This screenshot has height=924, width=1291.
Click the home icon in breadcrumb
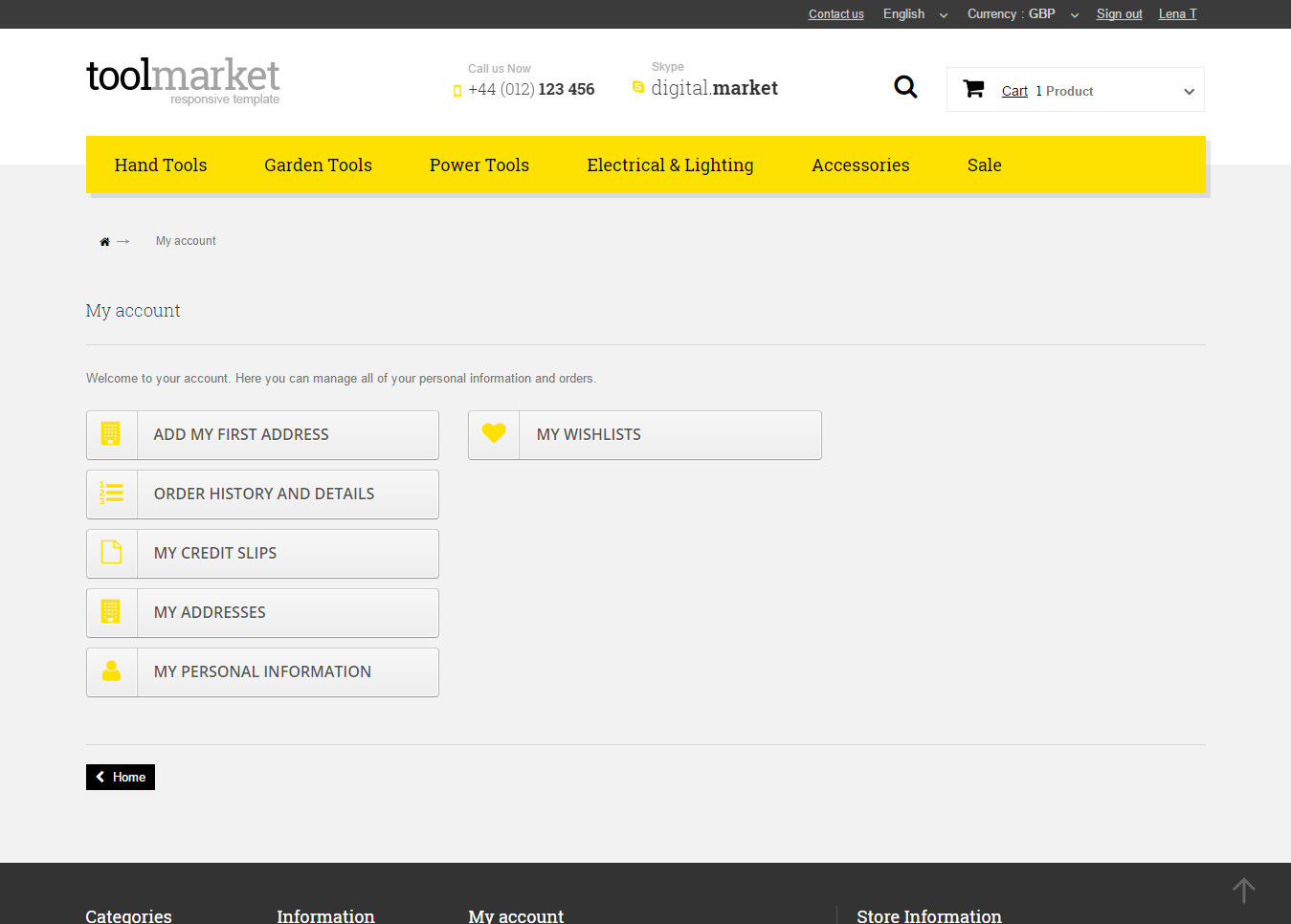104,242
